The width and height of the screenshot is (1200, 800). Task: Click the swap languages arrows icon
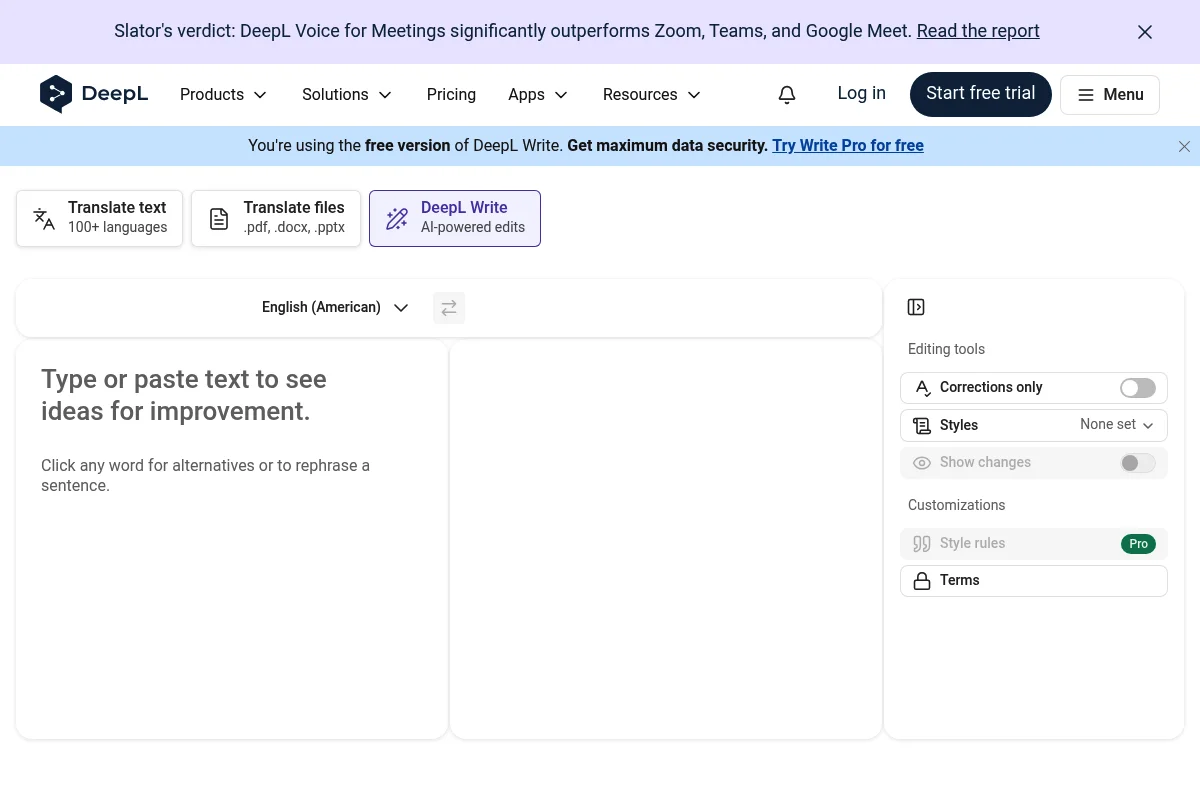click(449, 308)
